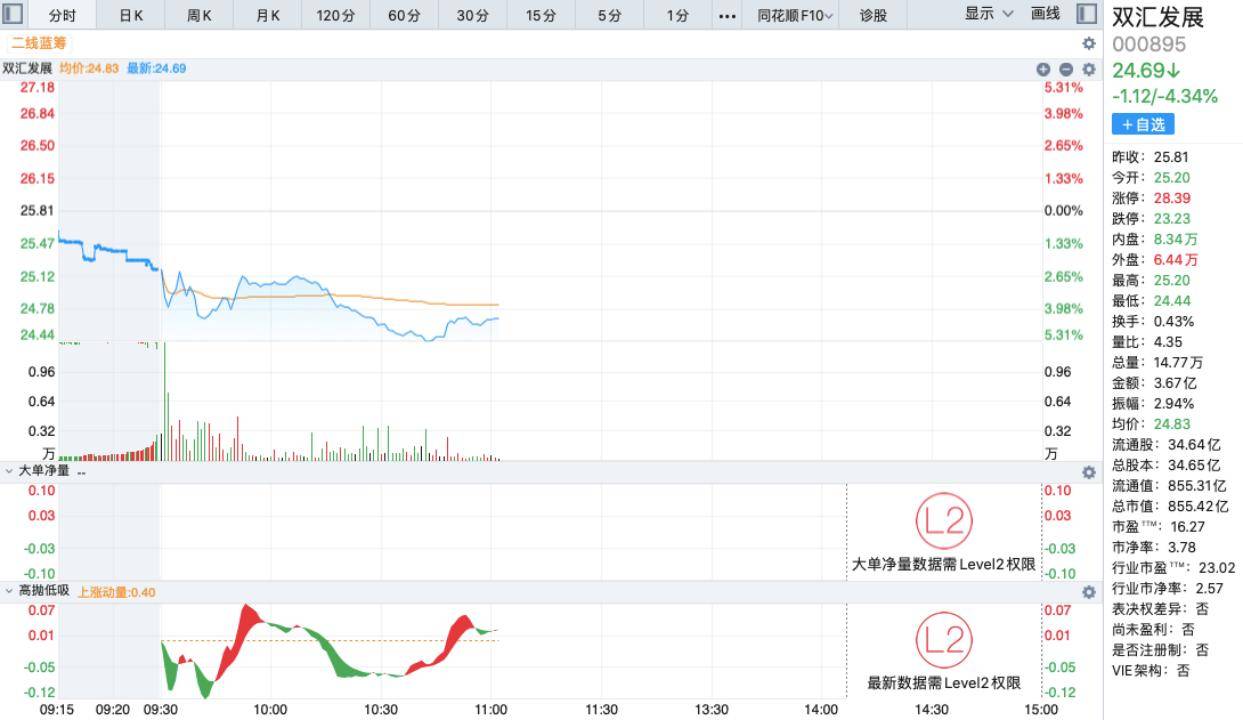Click 换手 value 0.43%
Image resolution: width=1243 pixels, height=720 pixels.
(x=1174, y=321)
